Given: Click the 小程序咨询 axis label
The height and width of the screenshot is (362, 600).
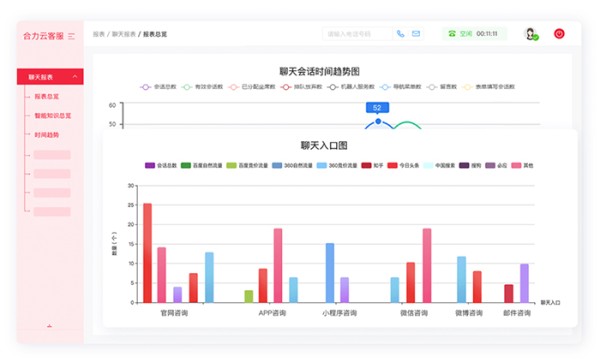Looking at the screenshot, I should [339, 313].
